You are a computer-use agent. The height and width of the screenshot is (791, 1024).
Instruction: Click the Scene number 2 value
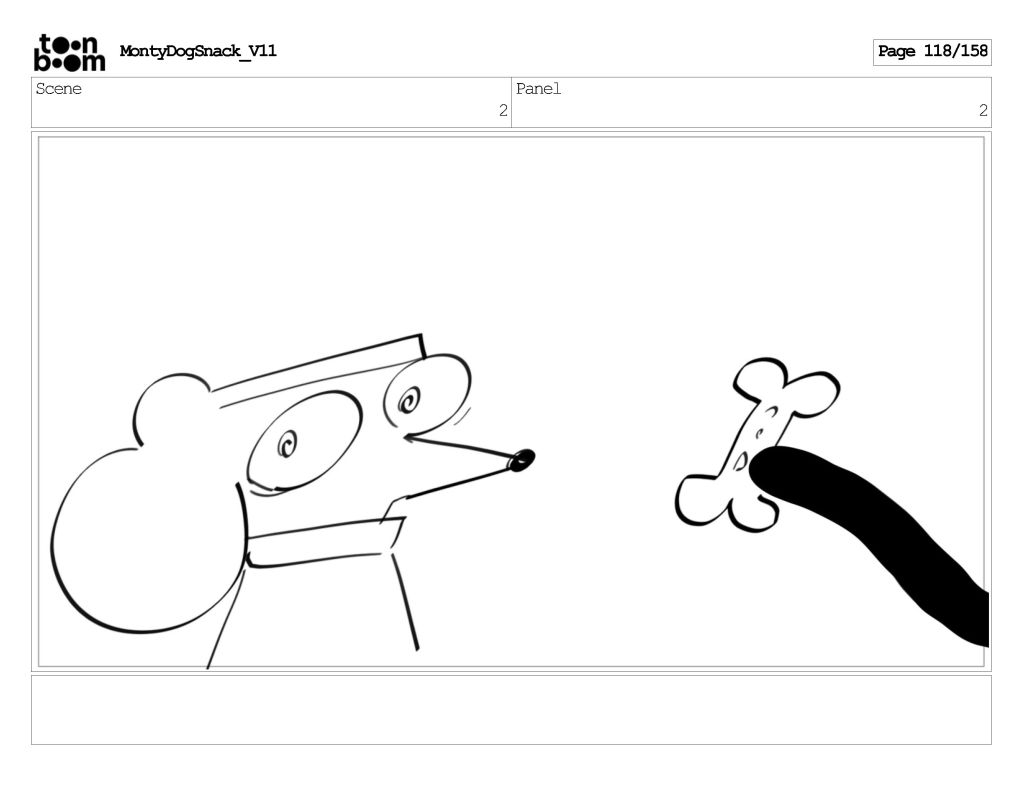(503, 111)
